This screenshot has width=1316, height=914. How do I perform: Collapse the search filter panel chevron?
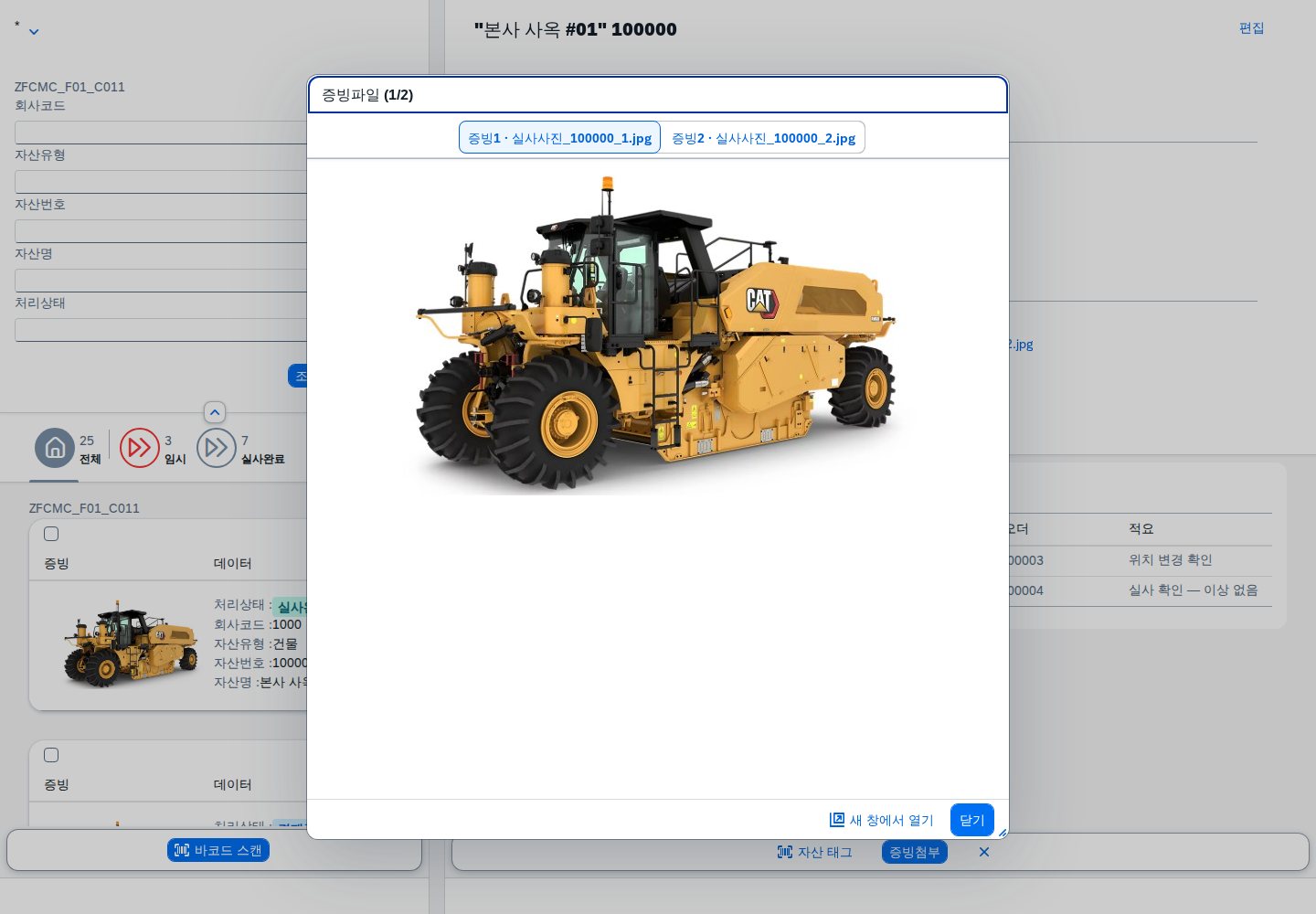point(215,412)
